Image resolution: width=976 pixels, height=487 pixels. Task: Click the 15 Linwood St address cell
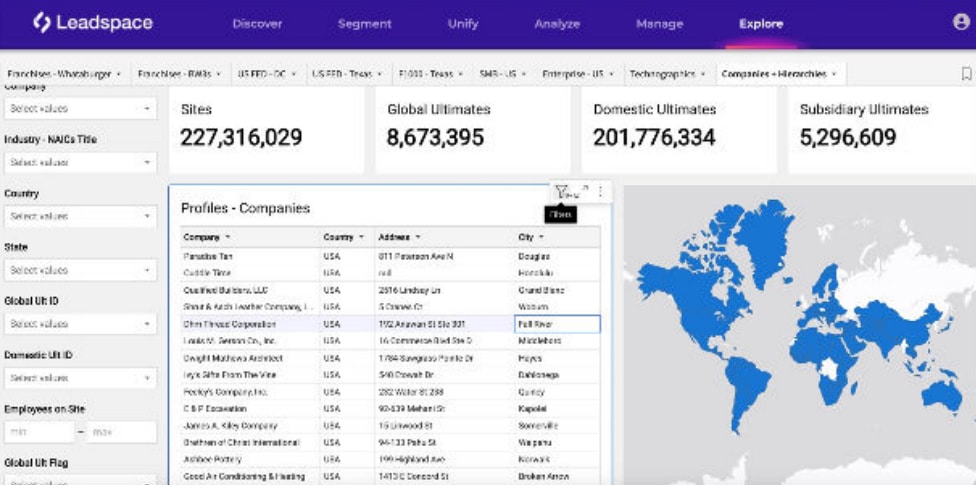[x=445, y=426]
